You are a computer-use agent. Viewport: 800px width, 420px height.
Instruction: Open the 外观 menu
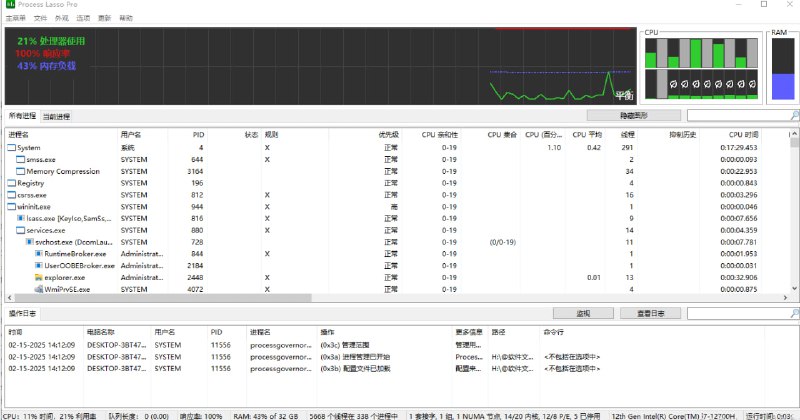tap(62, 18)
